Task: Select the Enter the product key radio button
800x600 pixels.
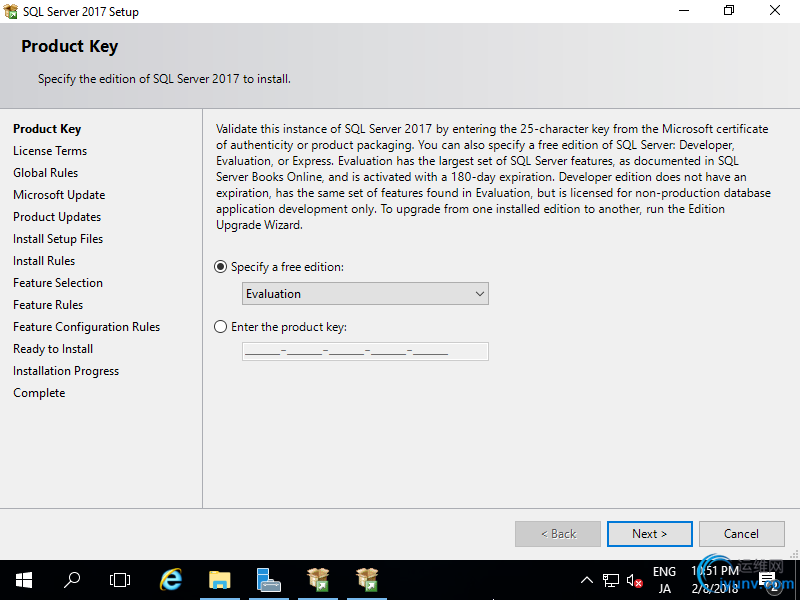Action: point(220,327)
